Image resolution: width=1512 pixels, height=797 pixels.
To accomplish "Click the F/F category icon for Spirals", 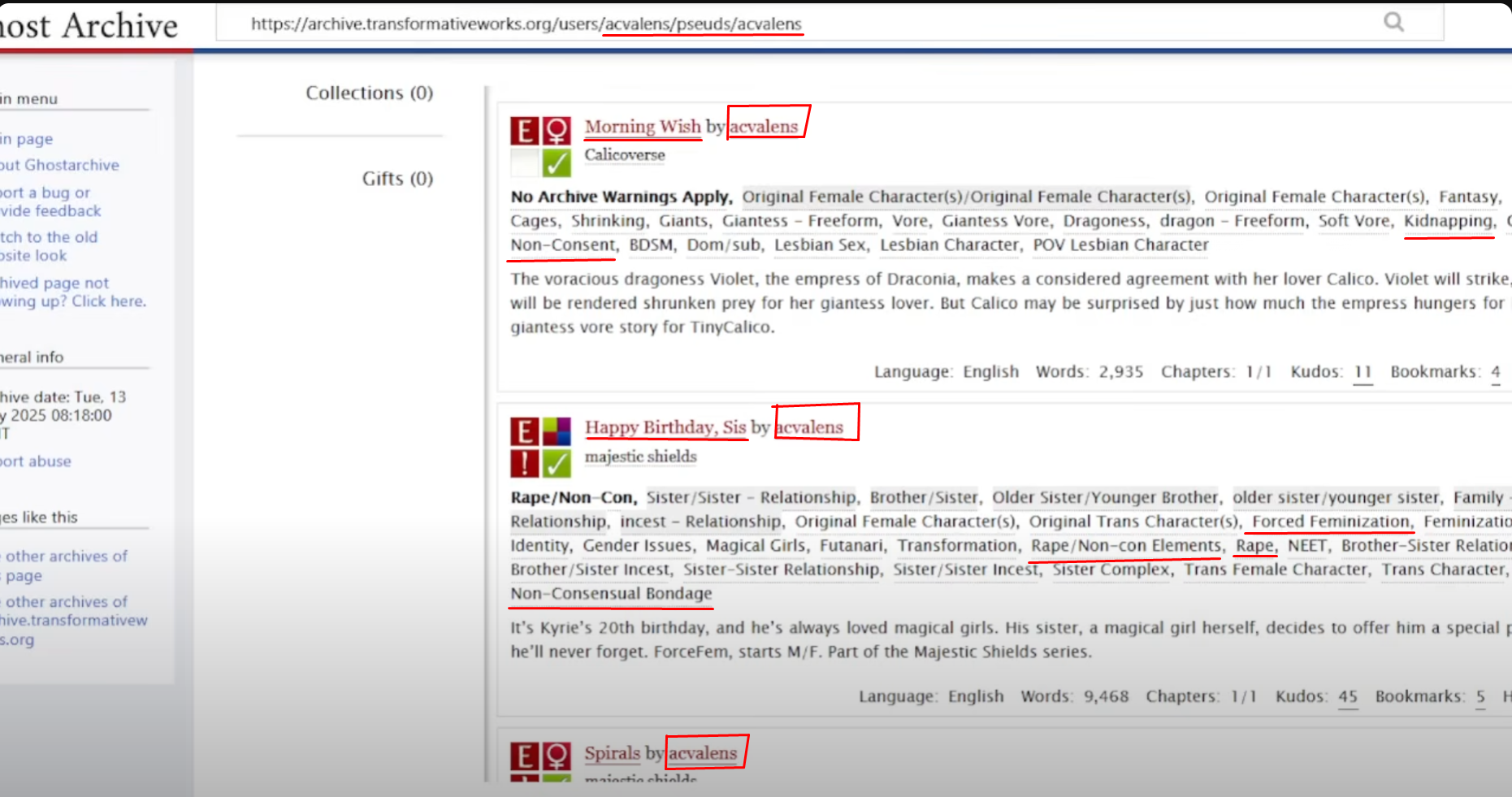I will click(557, 756).
